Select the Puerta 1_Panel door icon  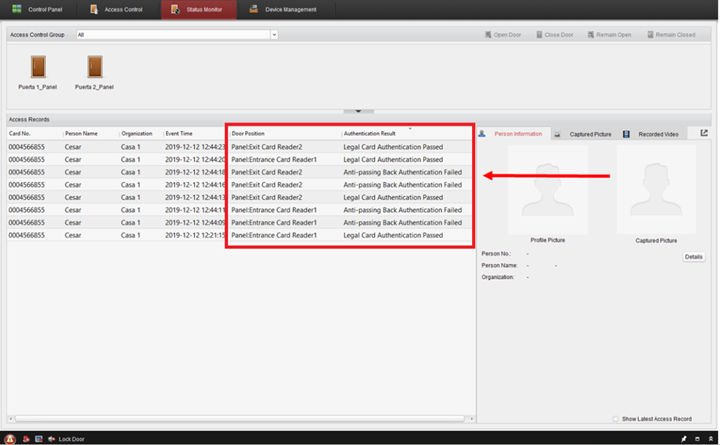pos(38,67)
